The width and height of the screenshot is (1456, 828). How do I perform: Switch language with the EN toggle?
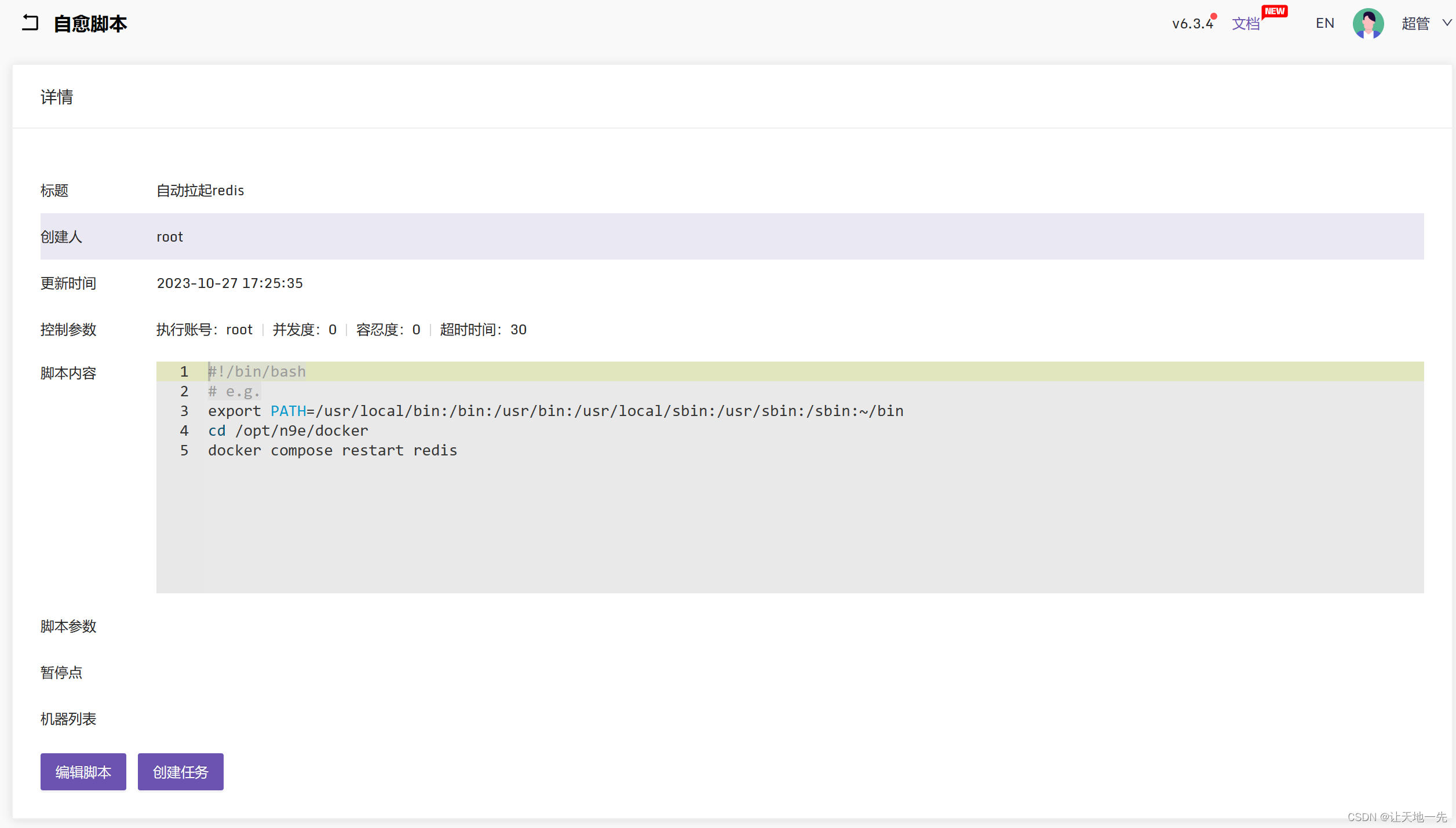click(x=1324, y=23)
